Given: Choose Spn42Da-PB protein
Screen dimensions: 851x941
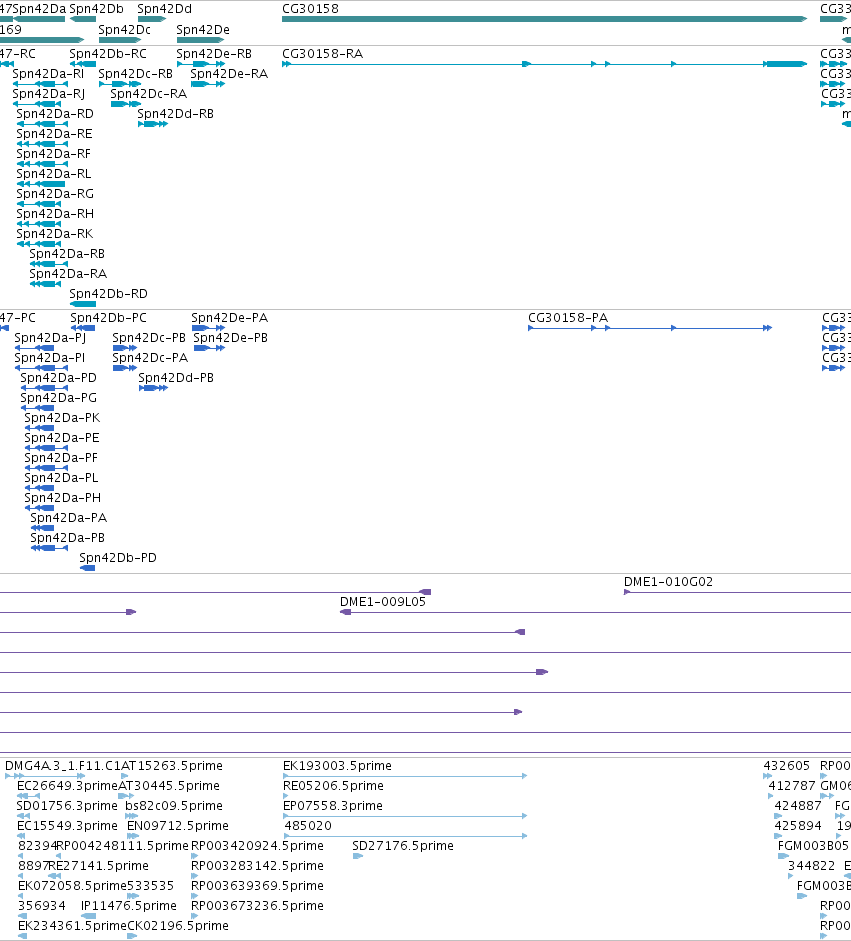Looking at the screenshot, I should (67, 538).
